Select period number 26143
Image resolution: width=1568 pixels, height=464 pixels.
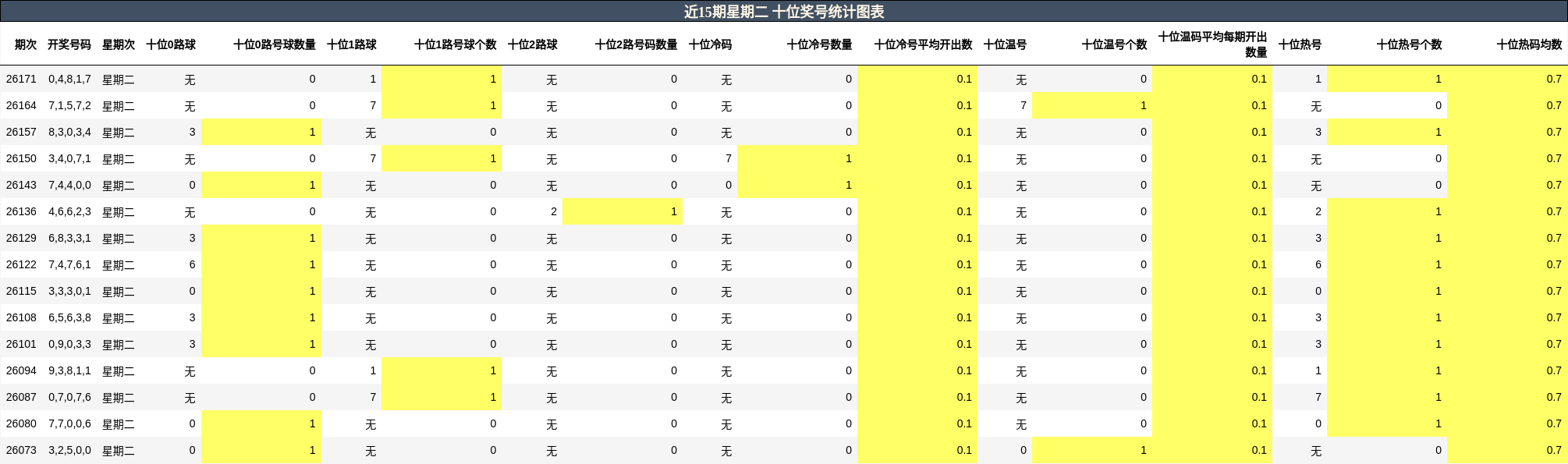[21, 185]
